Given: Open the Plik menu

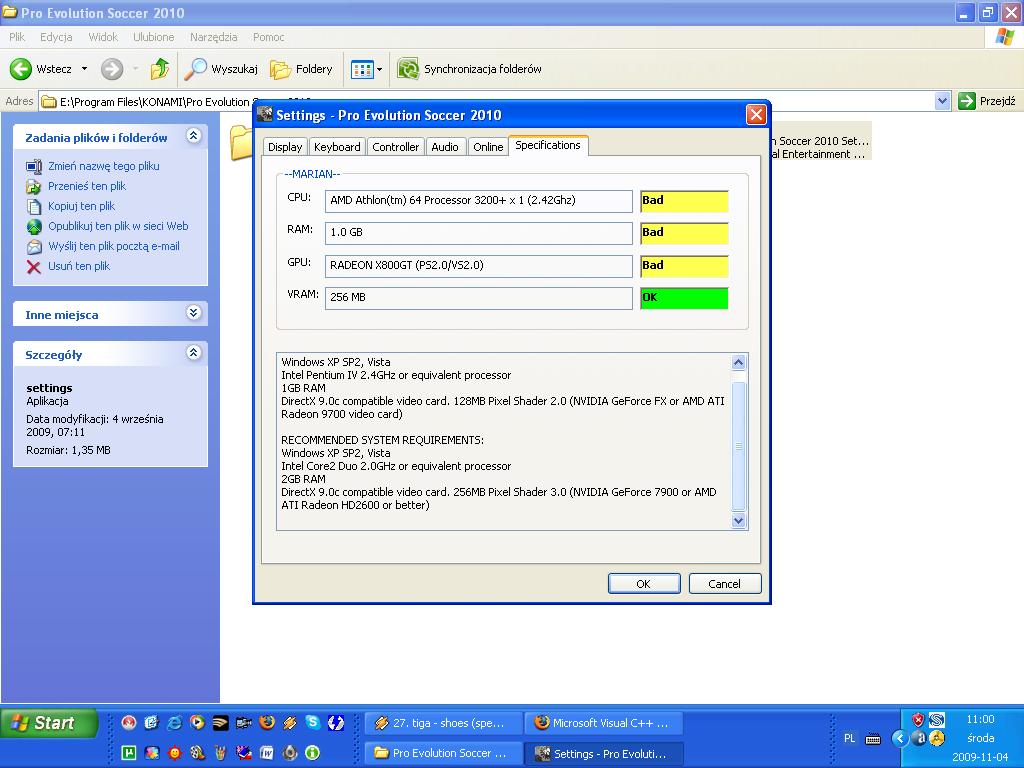Looking at the screenshot, I should click(17, 37).
